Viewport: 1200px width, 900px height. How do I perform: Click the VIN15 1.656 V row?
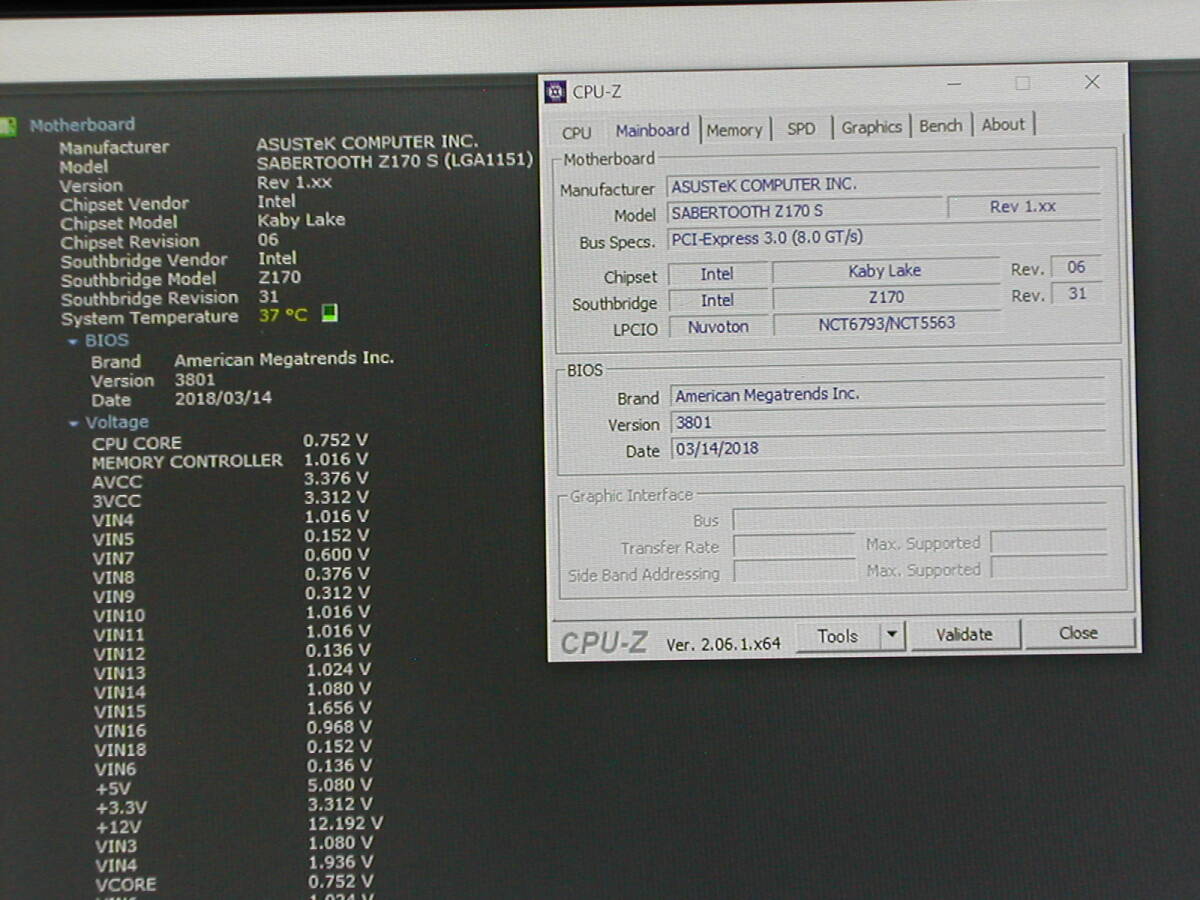[232, 710]
